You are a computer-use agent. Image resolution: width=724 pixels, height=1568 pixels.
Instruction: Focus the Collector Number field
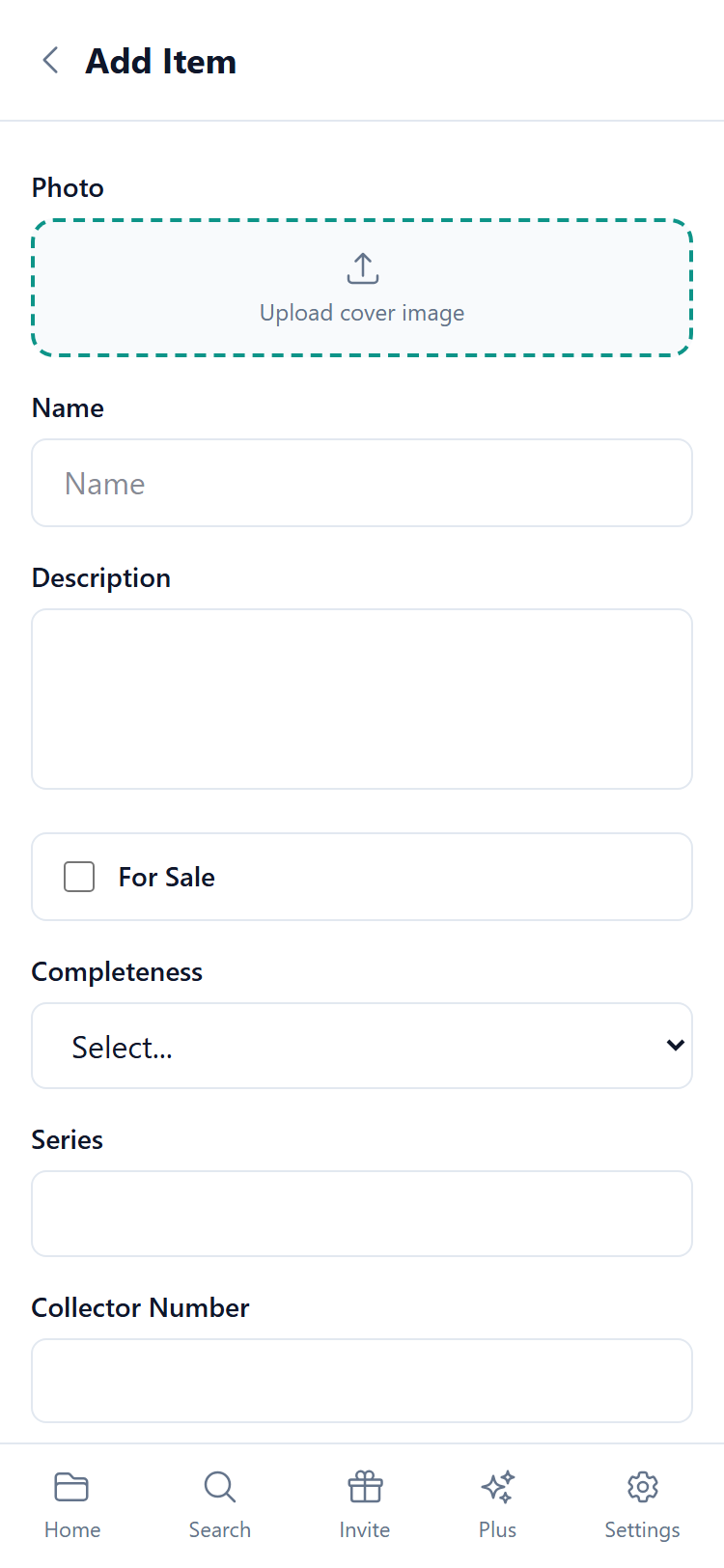pos(362,1380)
